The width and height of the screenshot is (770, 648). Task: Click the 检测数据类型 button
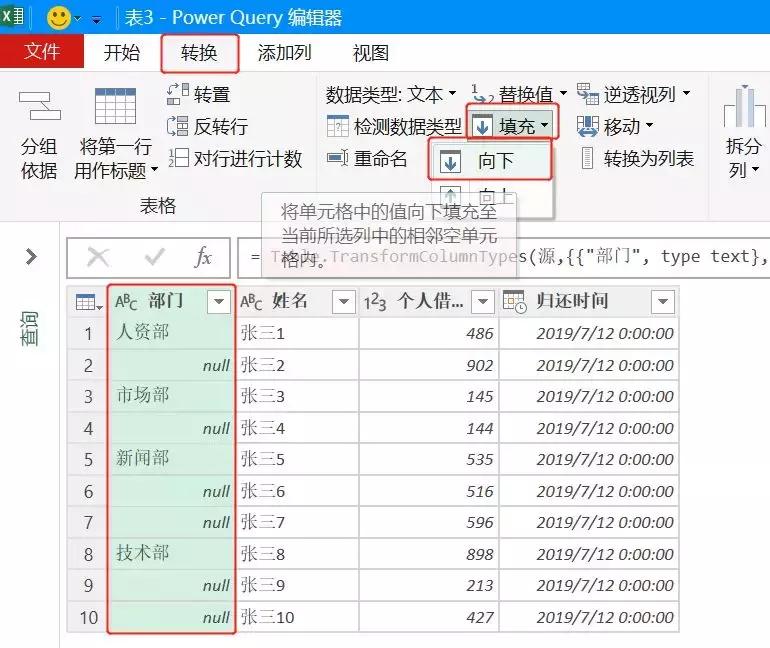pos(394,126)
